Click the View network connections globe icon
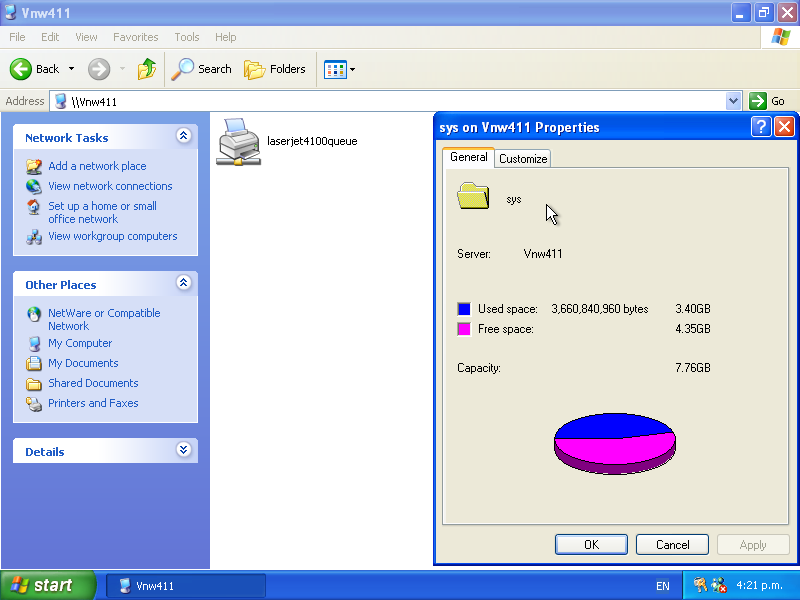 (x=34, y=186)
